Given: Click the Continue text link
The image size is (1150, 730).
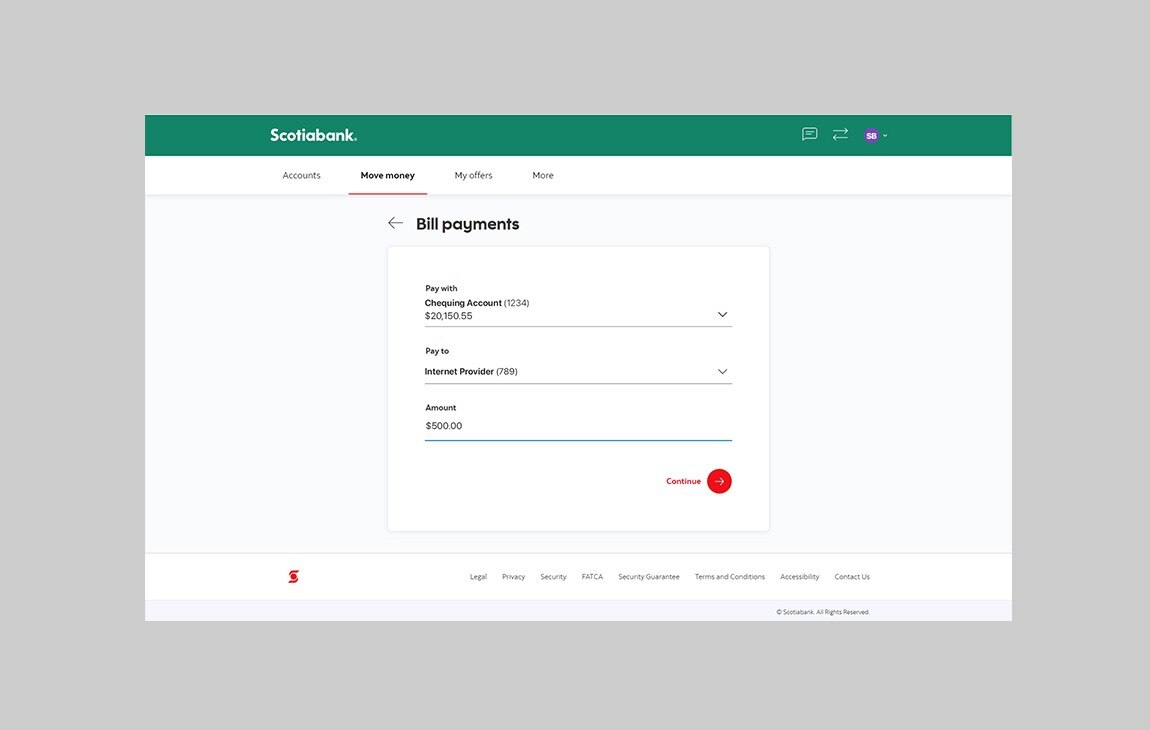Looking at the screenshot, I should pyautogui.click(x=683, y=481).
